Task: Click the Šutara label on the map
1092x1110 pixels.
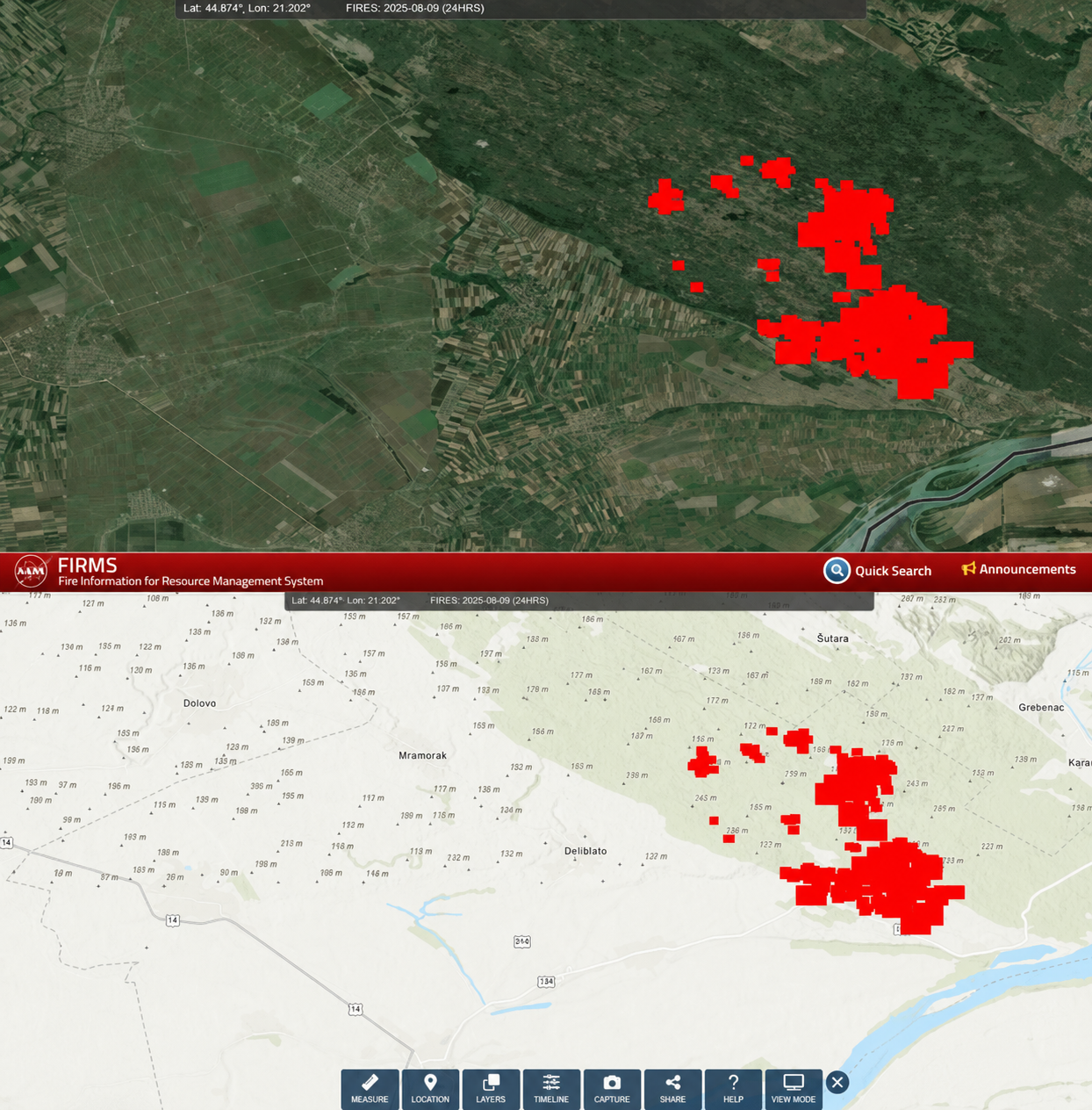Action: click(832, 638)
